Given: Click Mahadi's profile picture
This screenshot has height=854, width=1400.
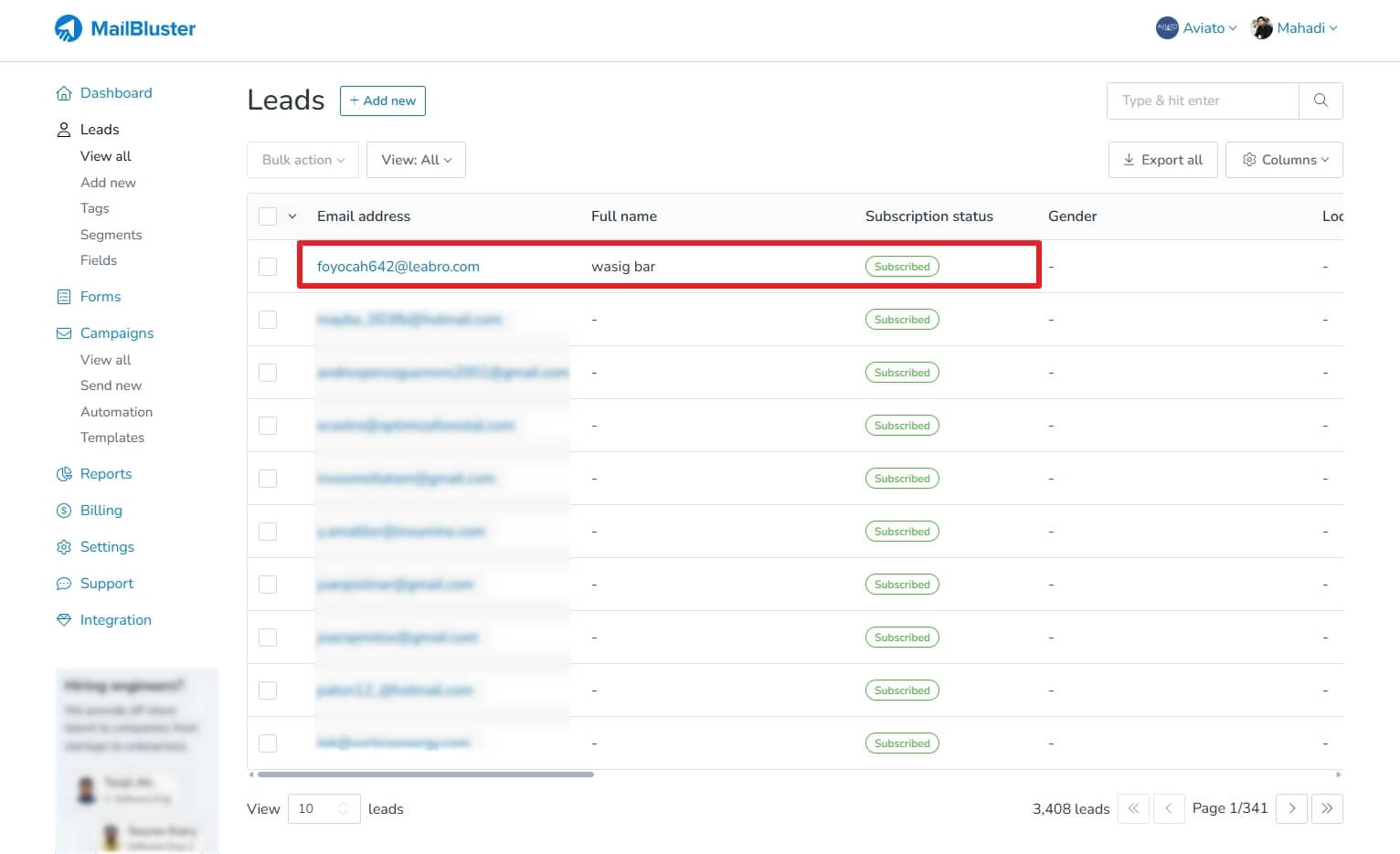Looking at the screenshot, I should (x=1261, y=28).
